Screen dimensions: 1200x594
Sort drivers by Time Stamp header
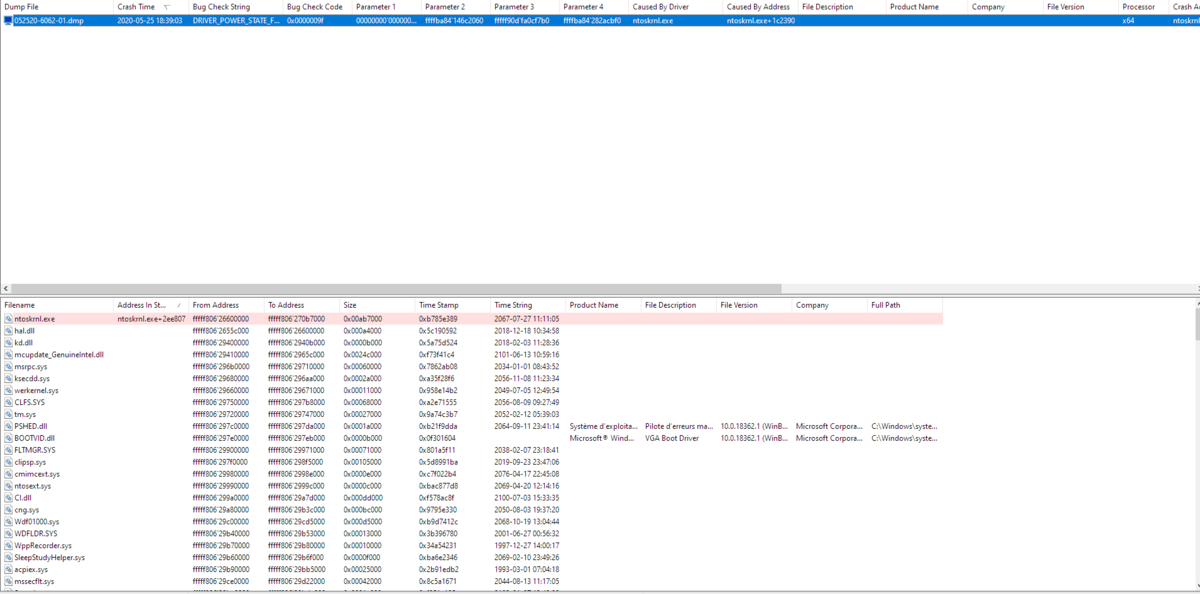pos(453,305)
